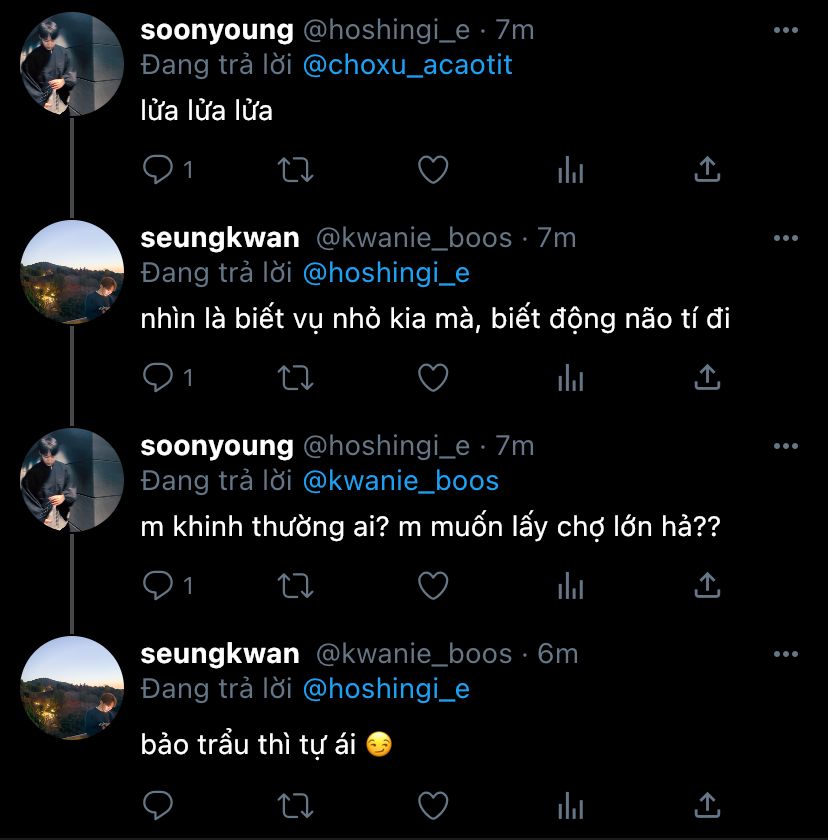
Task: Open seungkwan's avatar on "bảo trẩu" tweet
Action: (72, 688)
